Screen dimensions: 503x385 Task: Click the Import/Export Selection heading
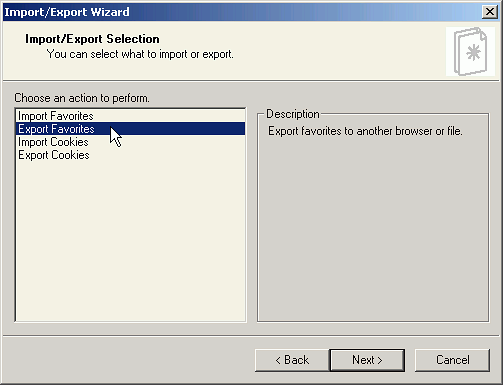pos(92,39)
